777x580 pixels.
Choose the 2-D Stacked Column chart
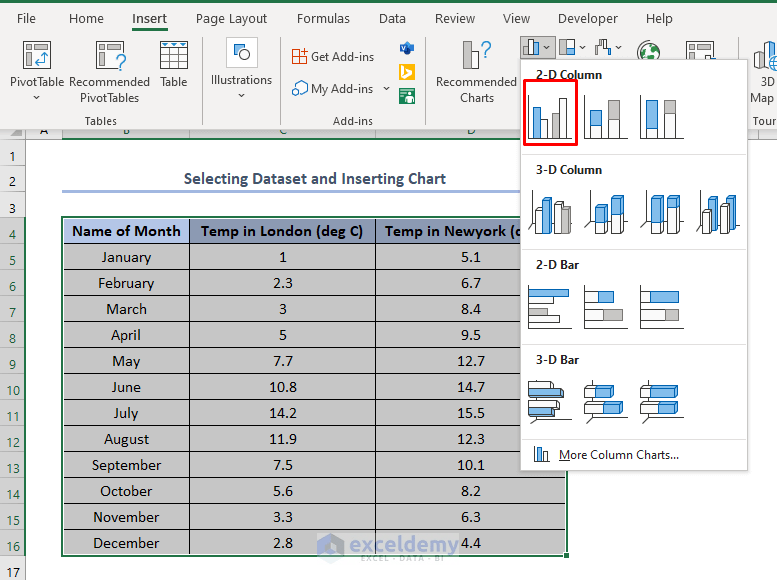(606, 117)
